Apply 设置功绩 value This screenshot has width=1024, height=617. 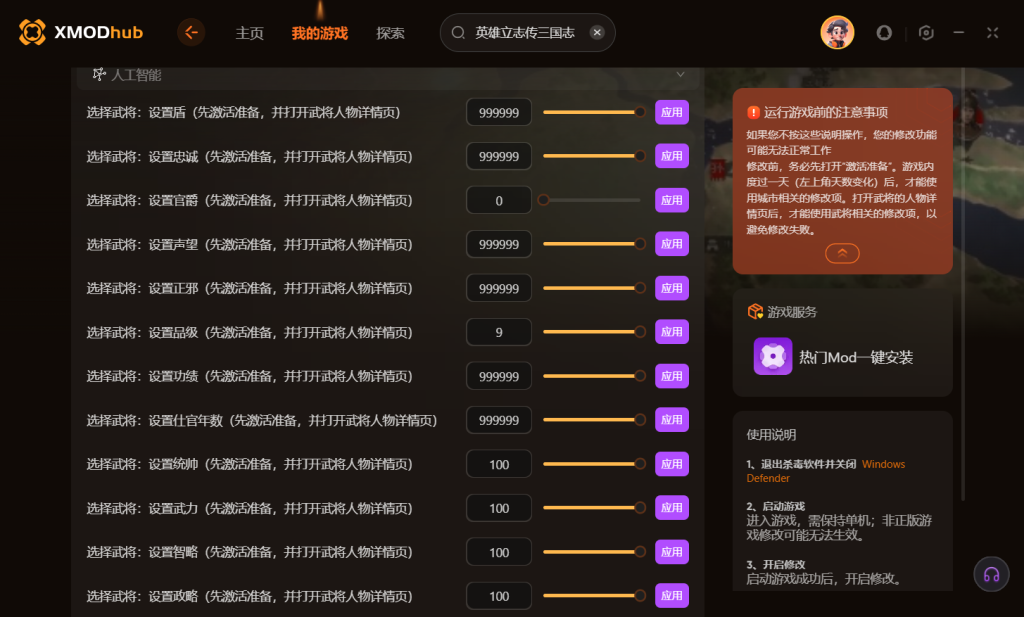tap(671, 376)
